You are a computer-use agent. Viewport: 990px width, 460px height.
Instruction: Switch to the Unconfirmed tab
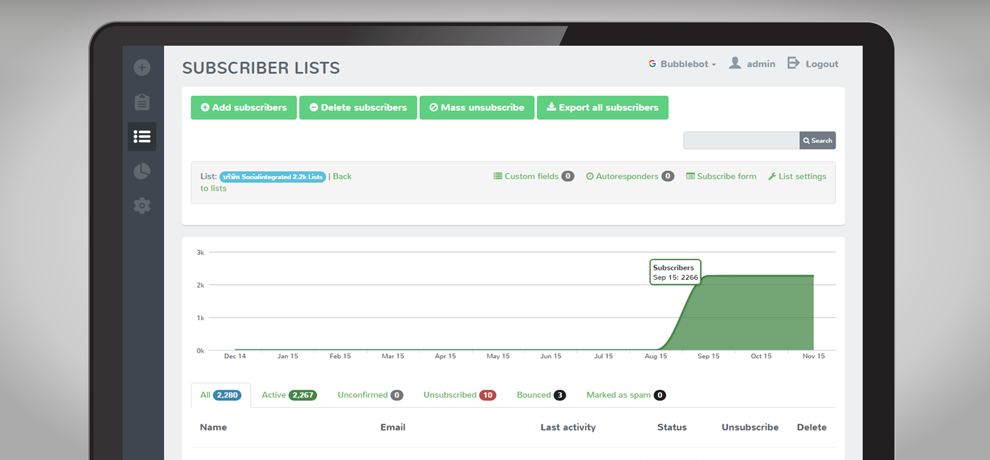370,395
